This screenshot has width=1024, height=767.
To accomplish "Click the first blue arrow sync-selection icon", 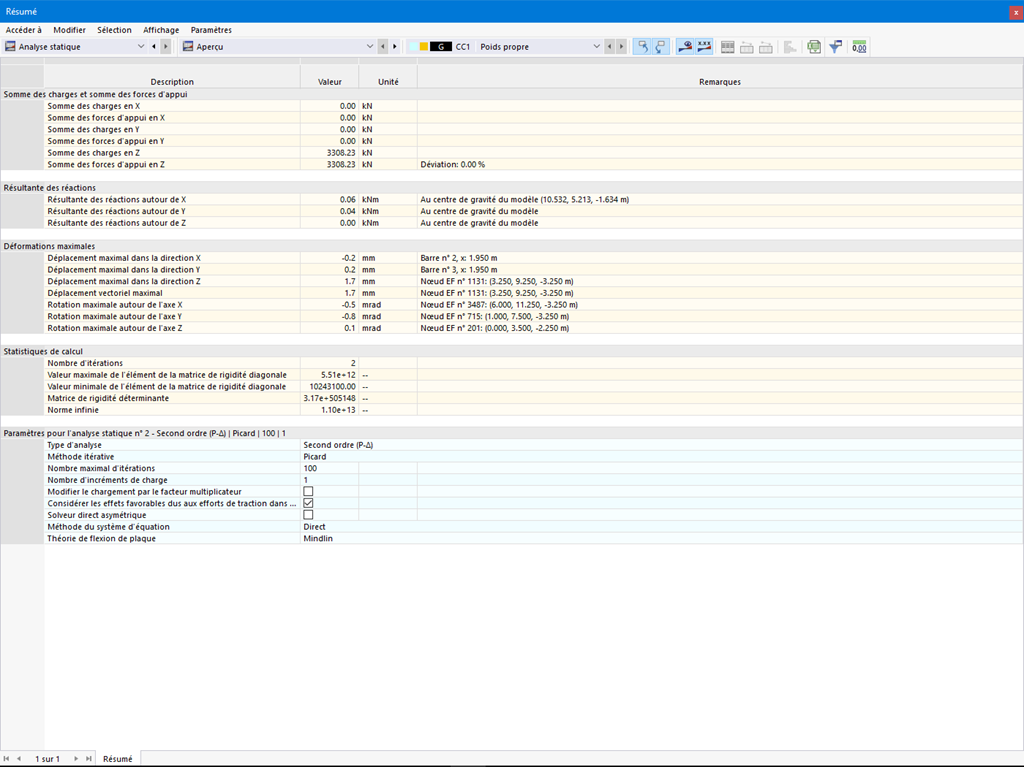I will coord(643,46).
